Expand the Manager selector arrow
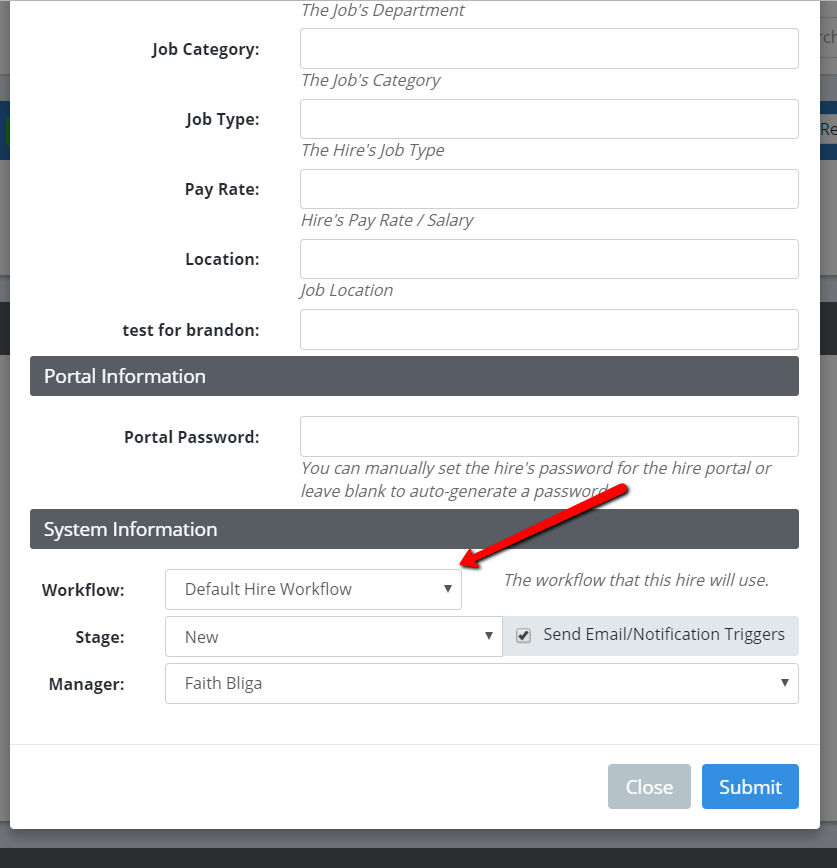The height and width of the screenshot is (868, 837). (x=786, y=683)
